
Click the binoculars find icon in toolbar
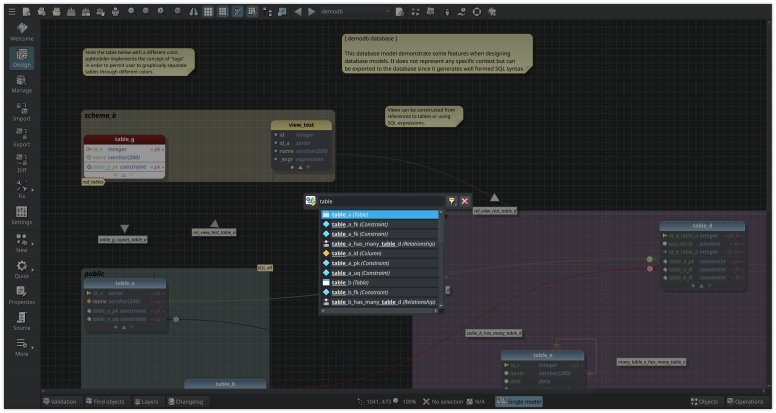tap(194, 11)
